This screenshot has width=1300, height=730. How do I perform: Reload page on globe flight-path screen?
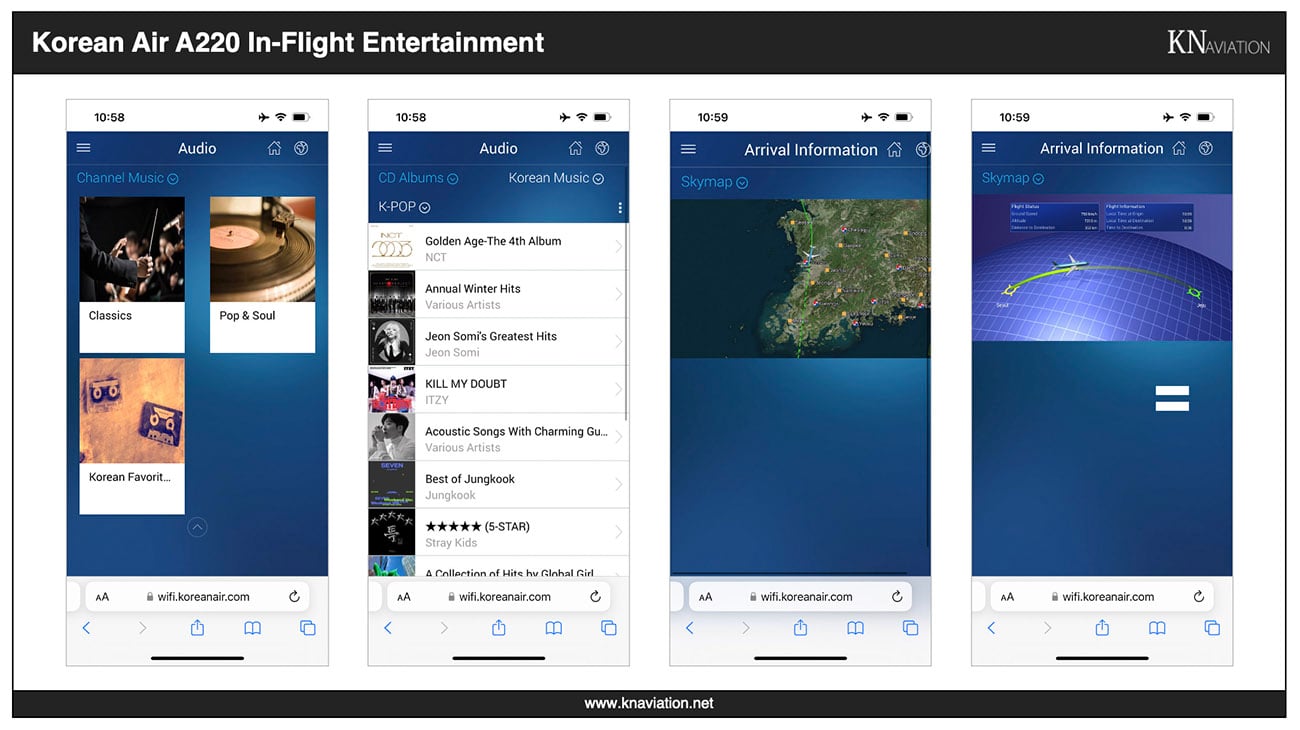1198,596
